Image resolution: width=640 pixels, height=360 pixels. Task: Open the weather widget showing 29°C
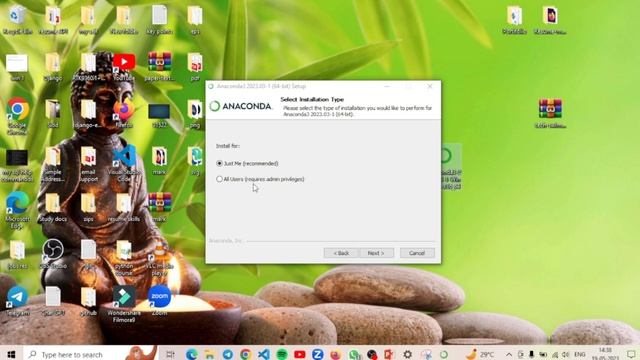(480, 354)
